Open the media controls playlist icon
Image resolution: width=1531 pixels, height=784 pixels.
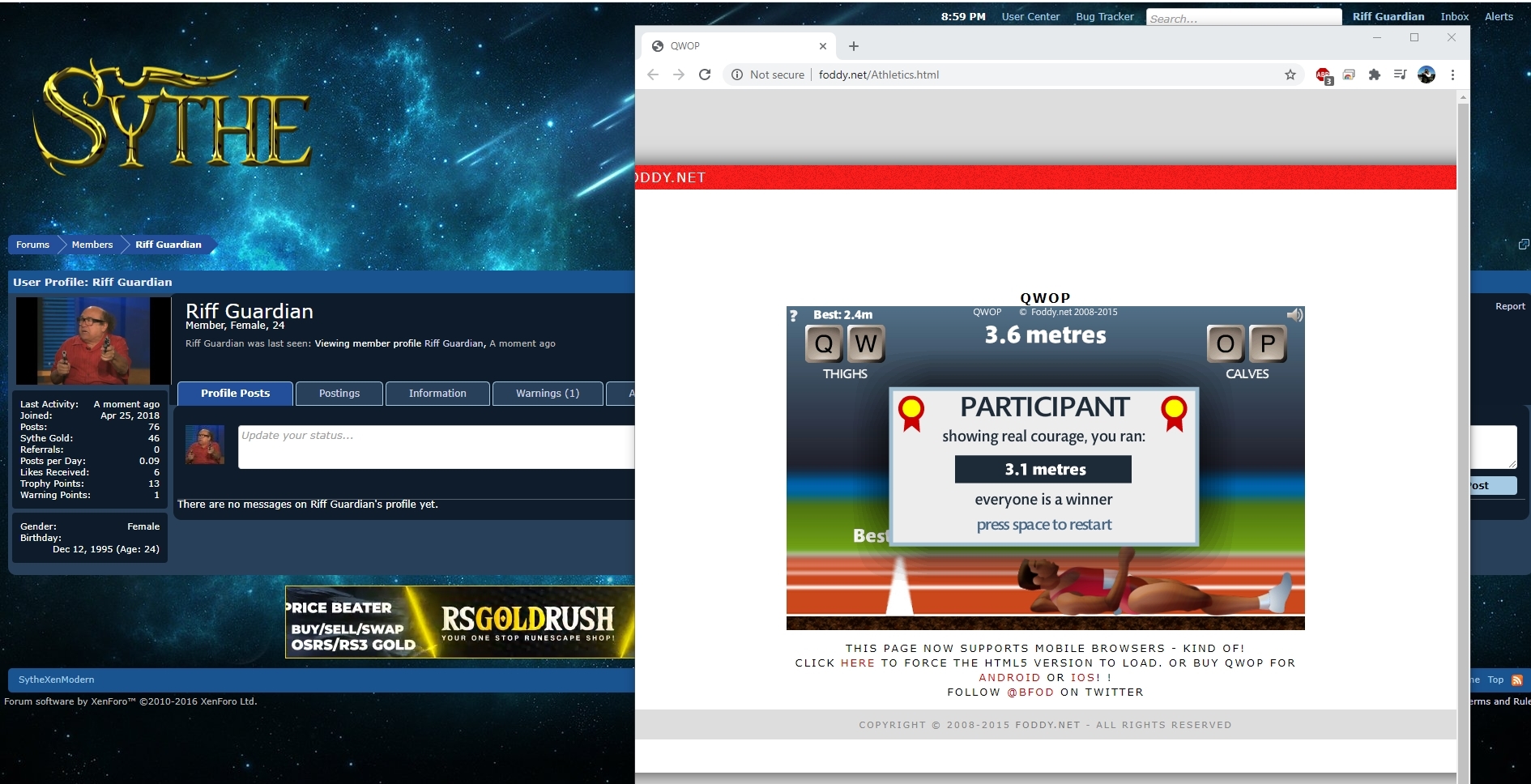(1400, 75)
